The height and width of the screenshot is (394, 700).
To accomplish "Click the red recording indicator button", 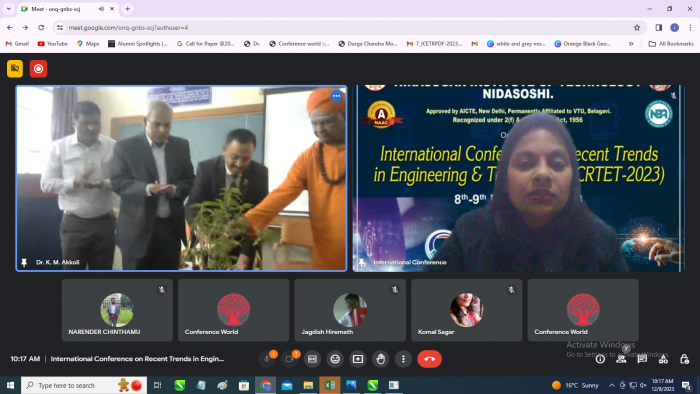I will point(38,69).
